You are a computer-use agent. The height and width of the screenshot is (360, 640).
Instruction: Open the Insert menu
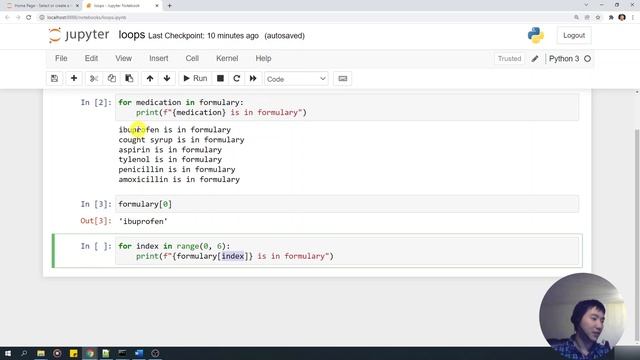(x=159, y=58)
